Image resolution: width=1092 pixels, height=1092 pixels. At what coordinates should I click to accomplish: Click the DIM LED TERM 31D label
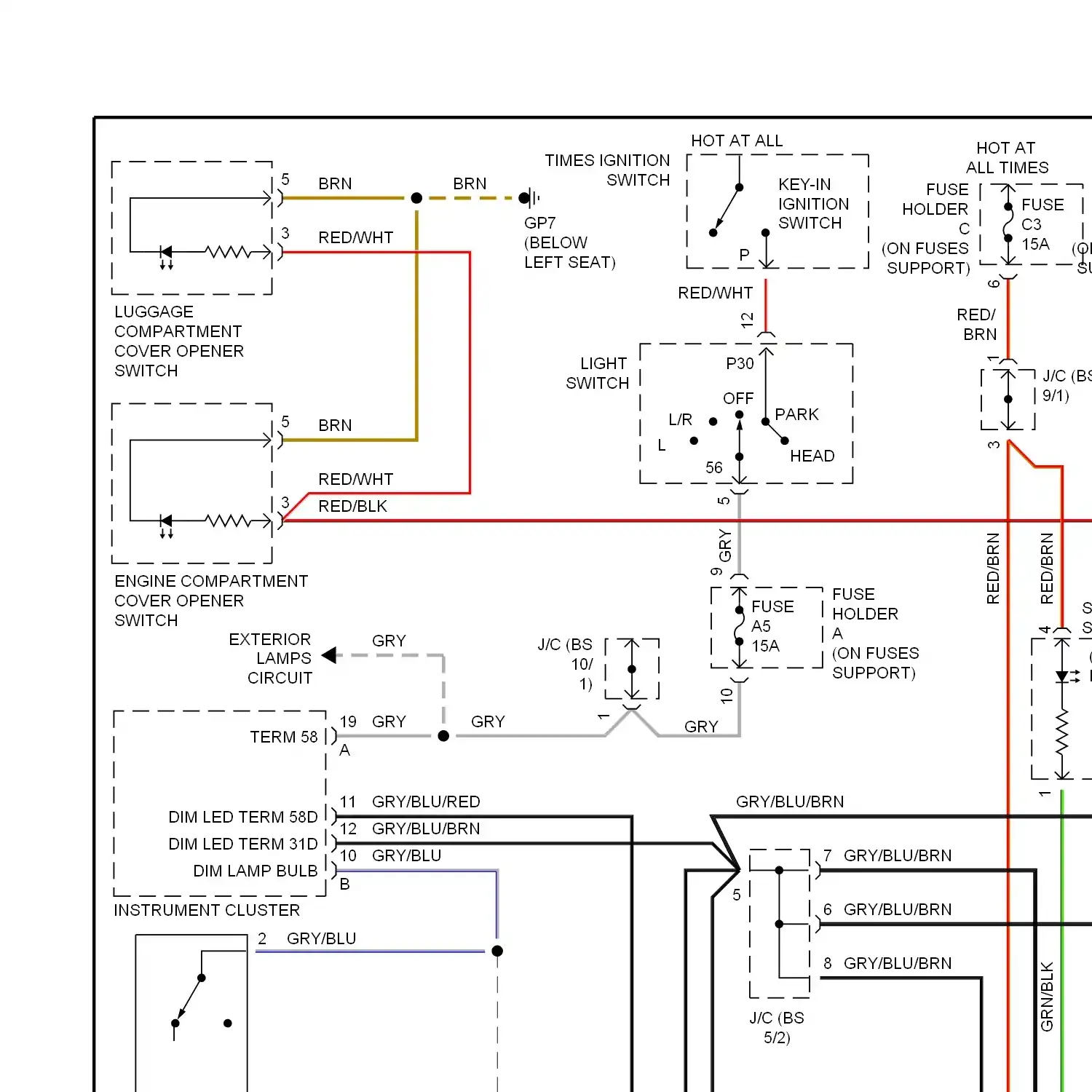tap(243, 844)
